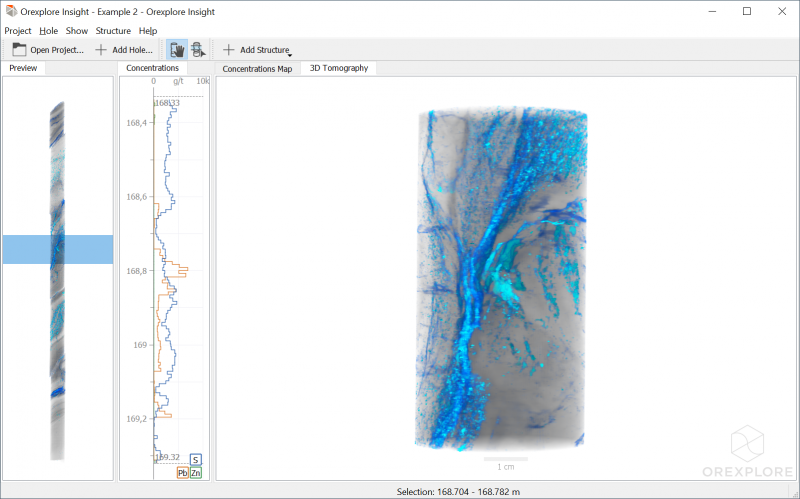
Task: Click the 168,6 depth label
Action: [x=137, y=197]
